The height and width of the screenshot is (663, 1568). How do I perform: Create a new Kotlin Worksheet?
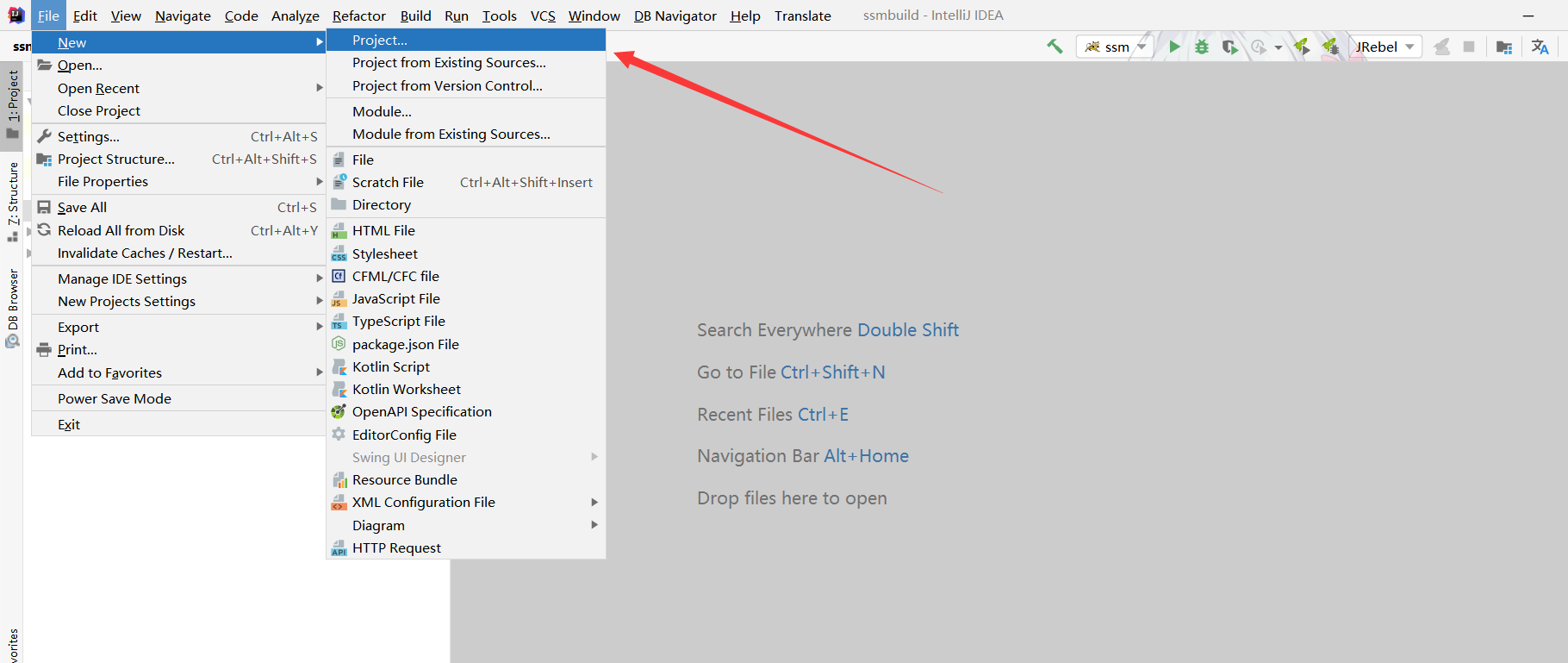(466, 389)
